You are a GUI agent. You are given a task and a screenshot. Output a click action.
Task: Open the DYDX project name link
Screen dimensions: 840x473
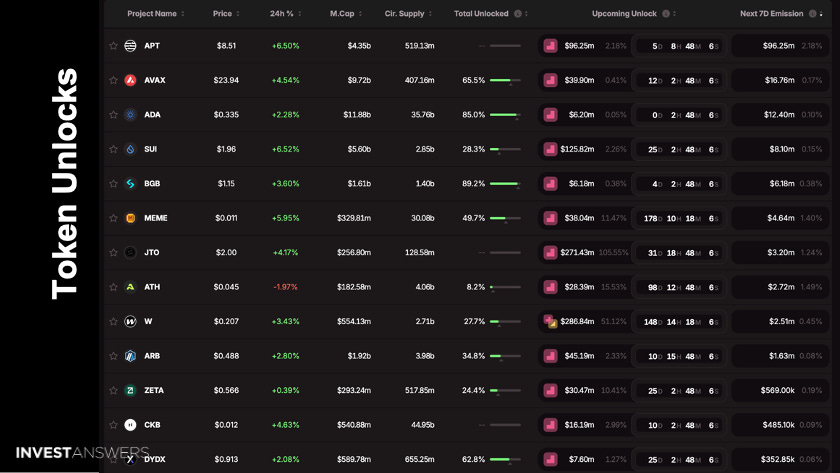pos(155,459)
